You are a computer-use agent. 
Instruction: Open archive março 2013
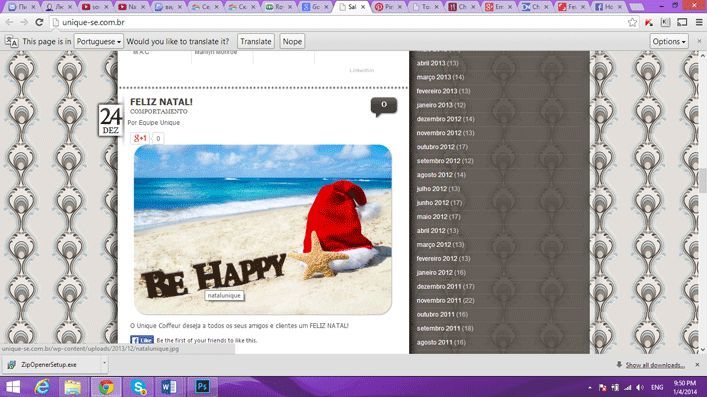(x=440, y=77)
